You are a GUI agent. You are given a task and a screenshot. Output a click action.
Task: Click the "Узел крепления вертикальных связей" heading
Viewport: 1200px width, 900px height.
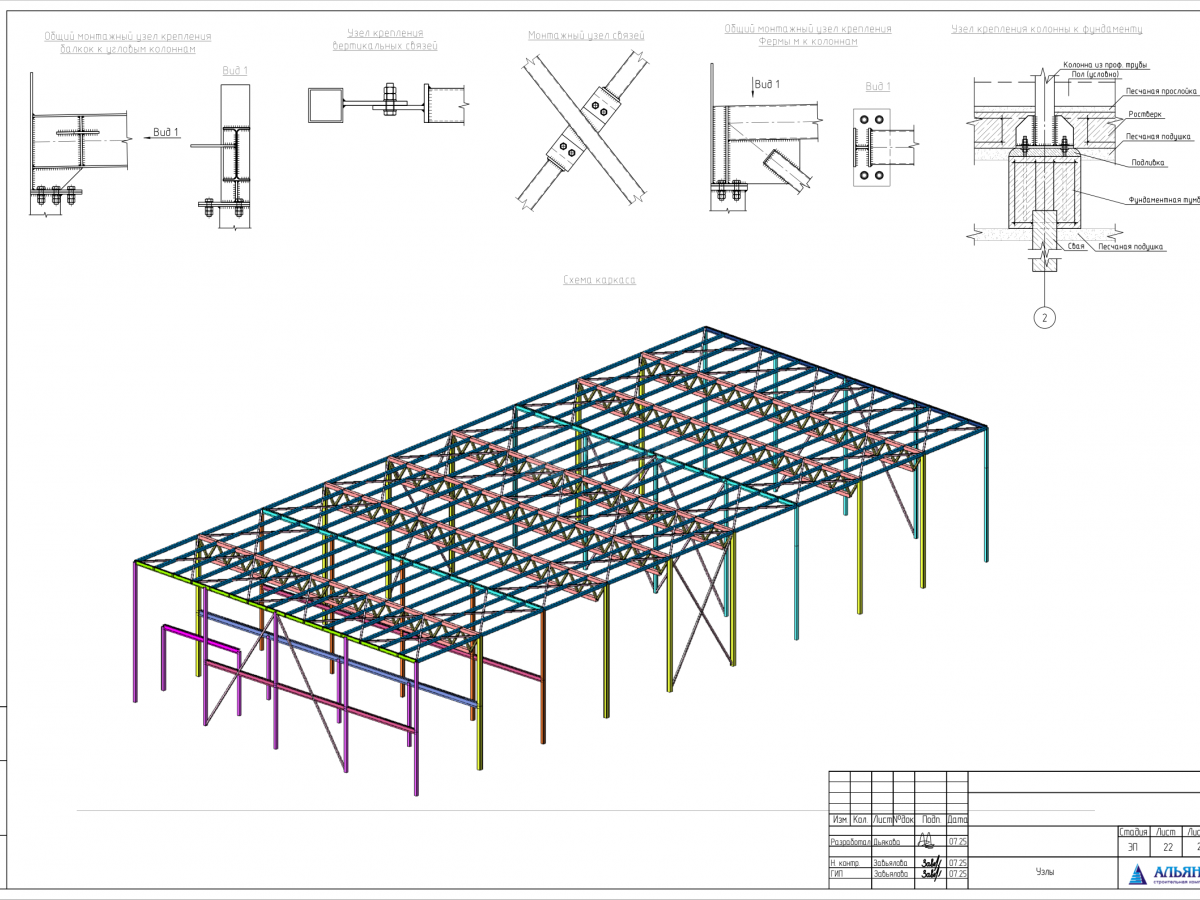pos(385,39)
